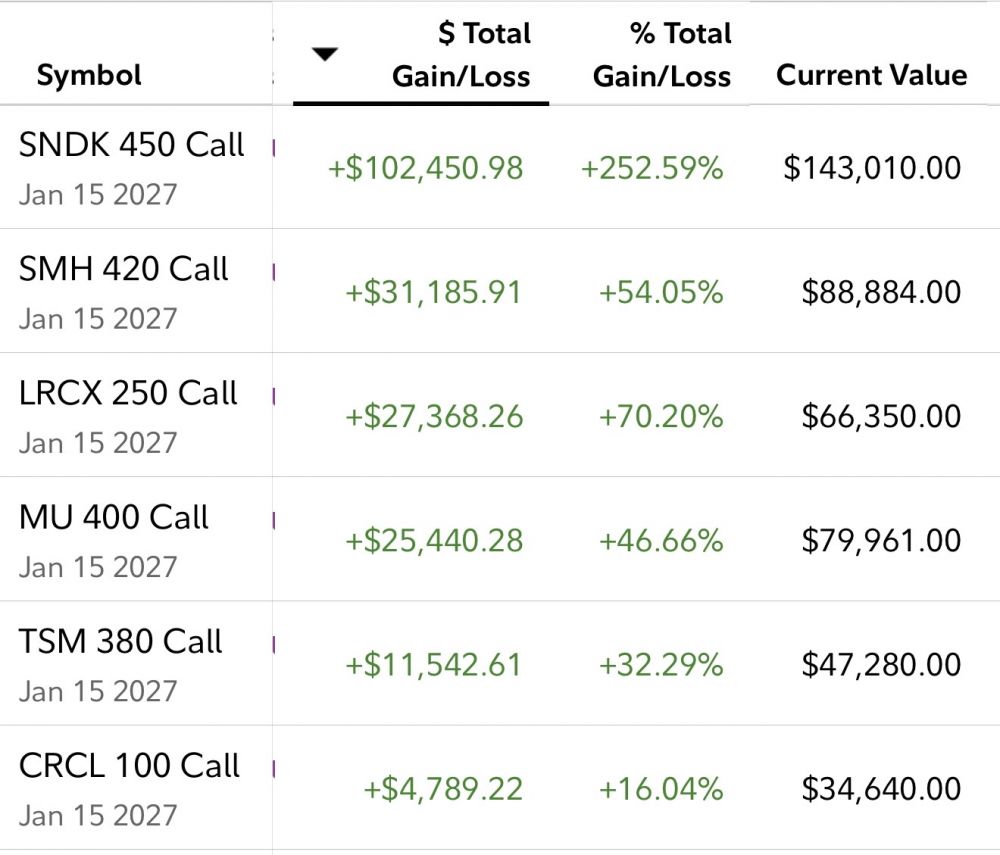
Task: Open the SMH 420 Call position
Action: (124, 270)
